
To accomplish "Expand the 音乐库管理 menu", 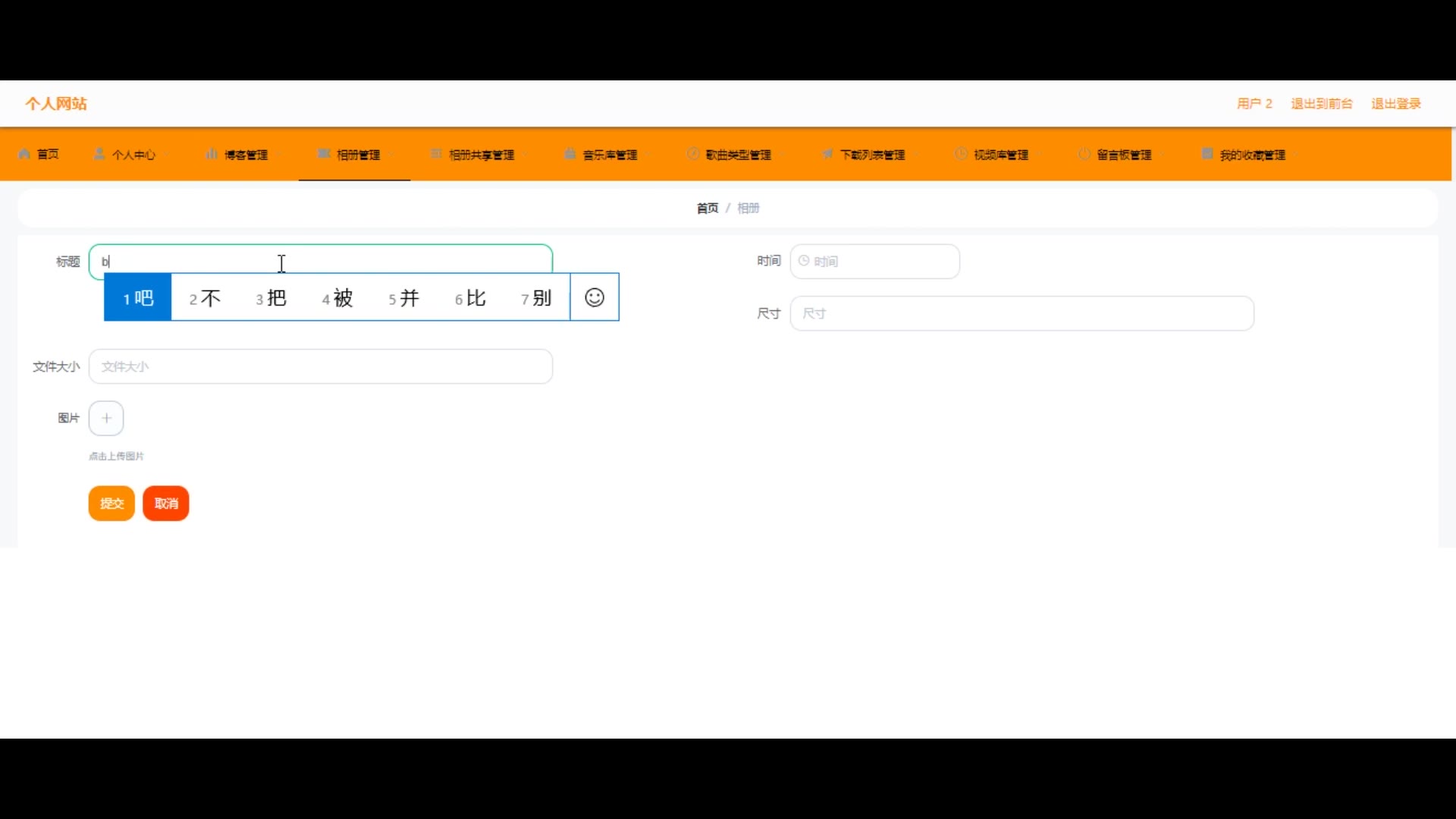I will point(610,155).
